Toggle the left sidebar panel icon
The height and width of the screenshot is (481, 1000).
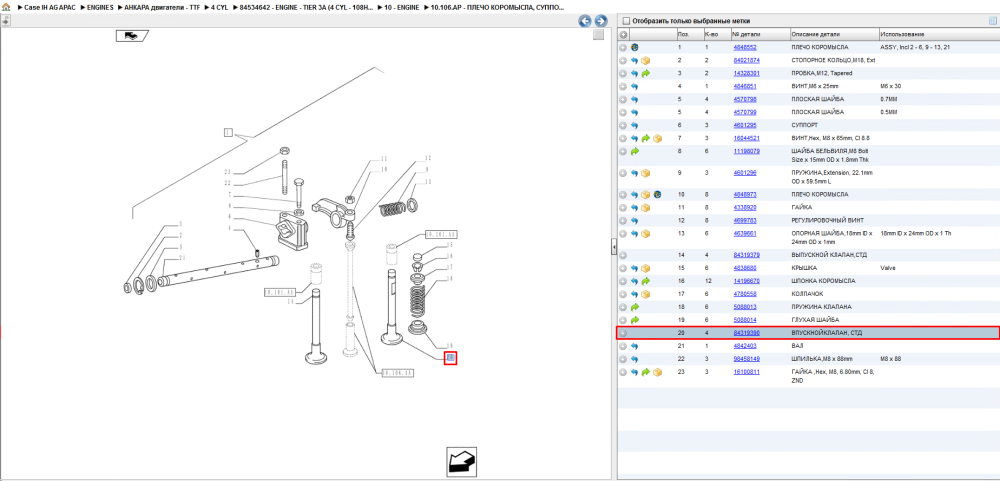[x=6, y=20]
